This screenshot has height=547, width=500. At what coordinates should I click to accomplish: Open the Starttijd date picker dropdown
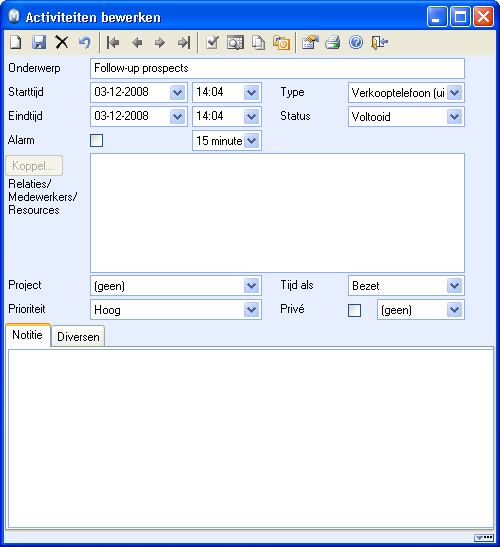pos(177,92)
